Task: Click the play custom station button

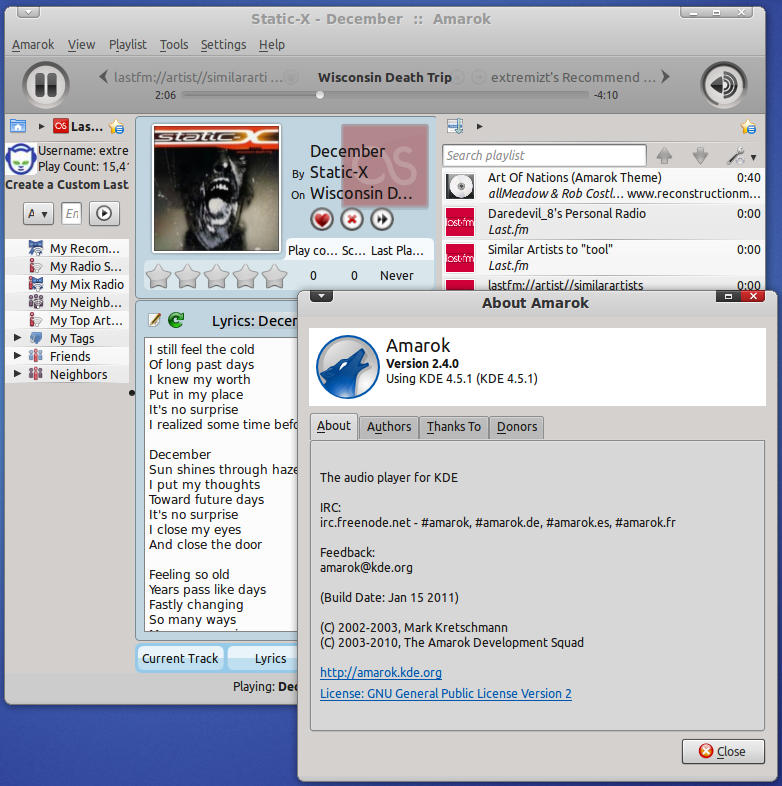Action: [x=104, y=214]
